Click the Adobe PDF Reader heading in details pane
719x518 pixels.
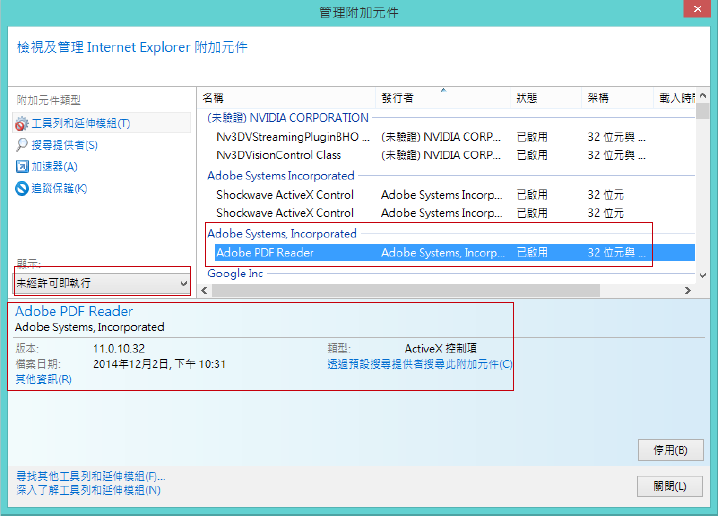74,312
